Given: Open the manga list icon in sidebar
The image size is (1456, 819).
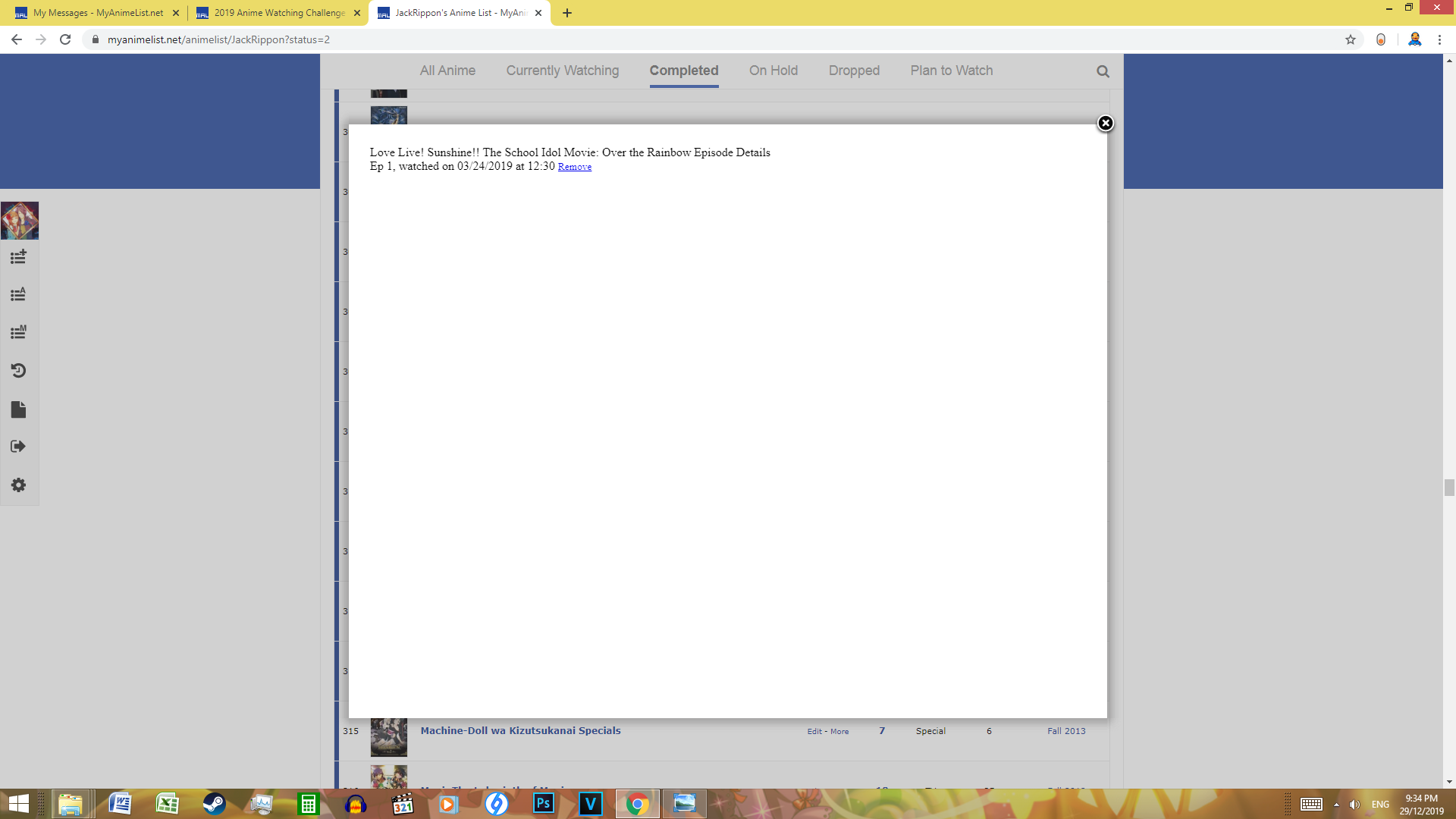Looking at the screenshot, I should point(18,332).
